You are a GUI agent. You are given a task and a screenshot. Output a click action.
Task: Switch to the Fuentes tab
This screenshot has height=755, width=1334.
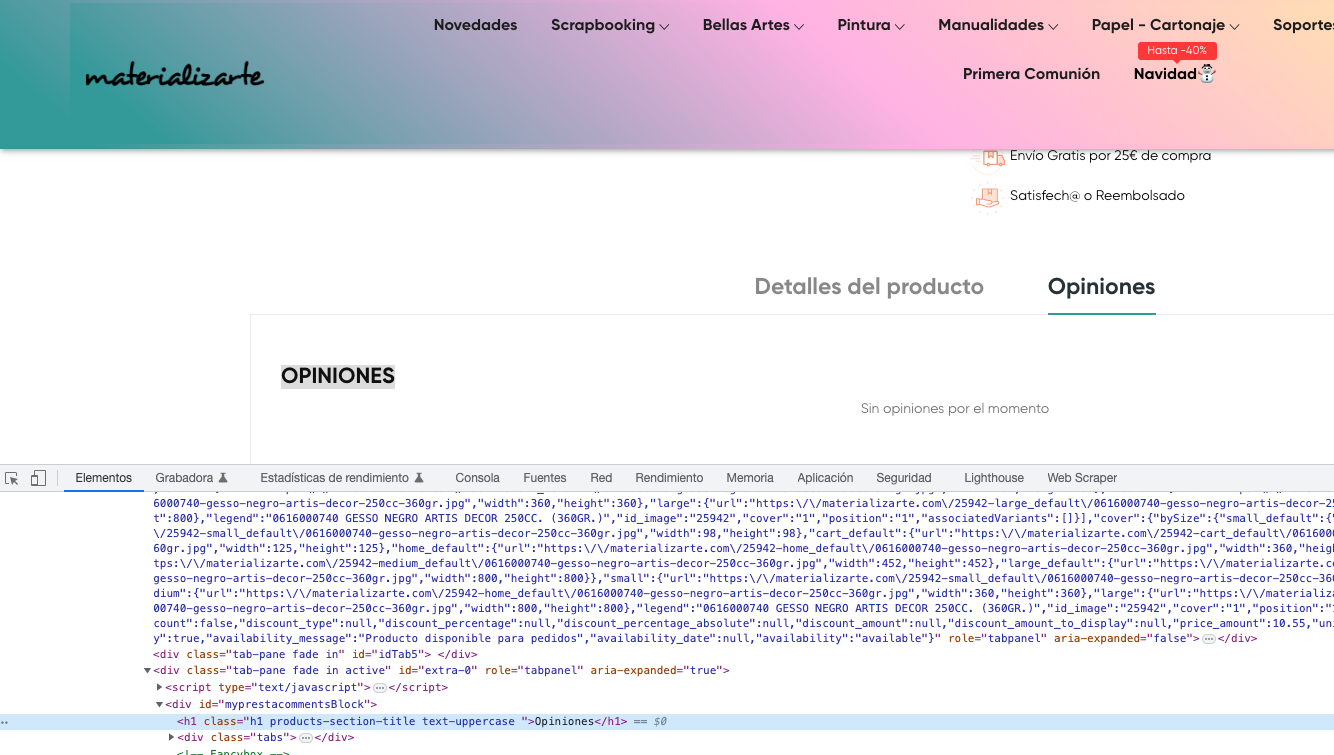(545, 478)
